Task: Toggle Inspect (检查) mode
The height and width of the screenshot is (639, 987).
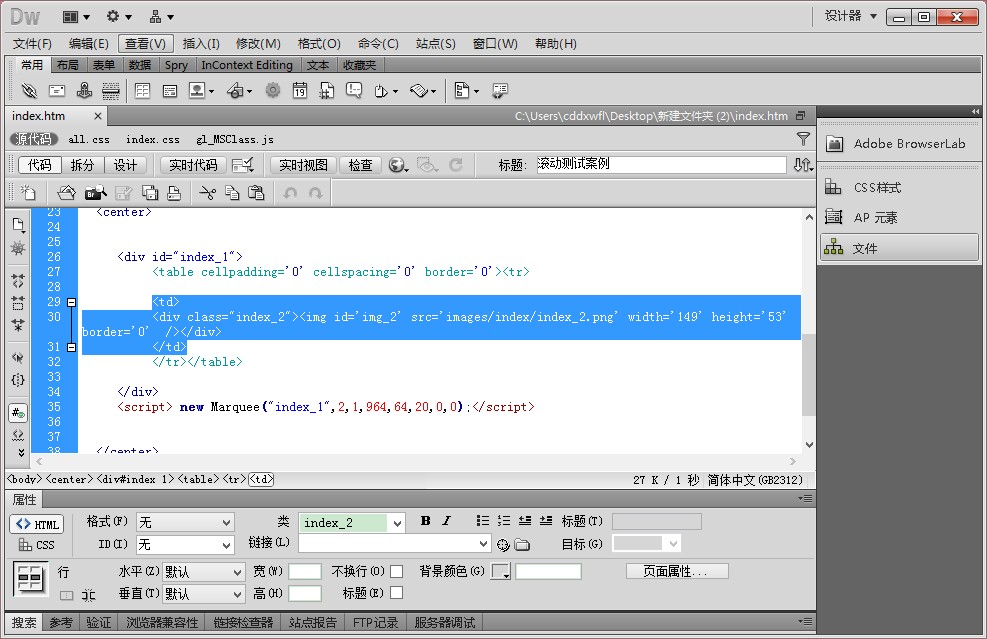Action: coord(360,165)
